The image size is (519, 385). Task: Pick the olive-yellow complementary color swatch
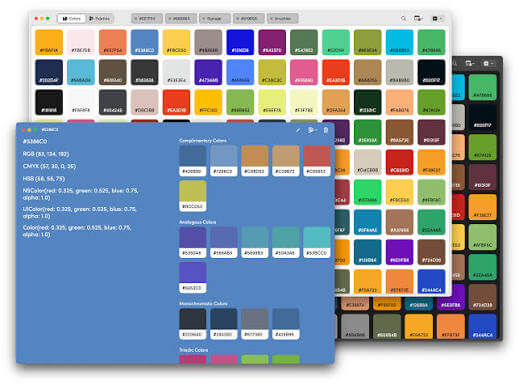(x=193, y=196)
